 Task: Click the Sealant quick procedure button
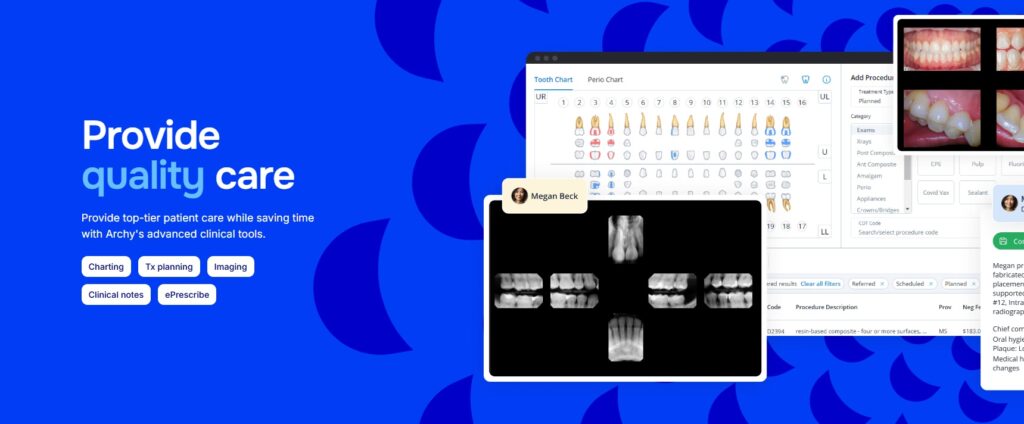[x=978, y=193]
